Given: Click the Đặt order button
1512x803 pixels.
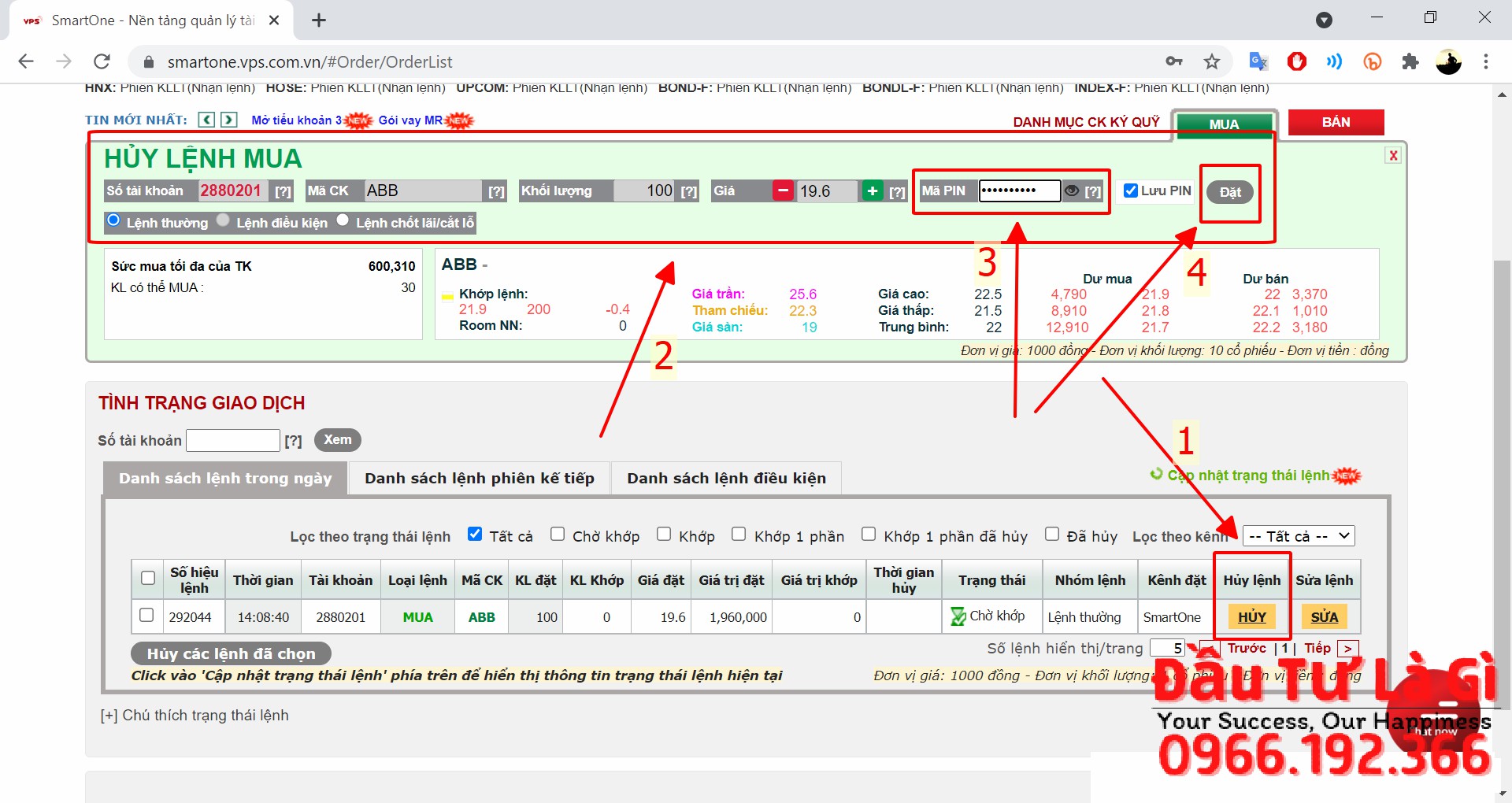Looking at the screenshot, I should [x=1230, y=192].
